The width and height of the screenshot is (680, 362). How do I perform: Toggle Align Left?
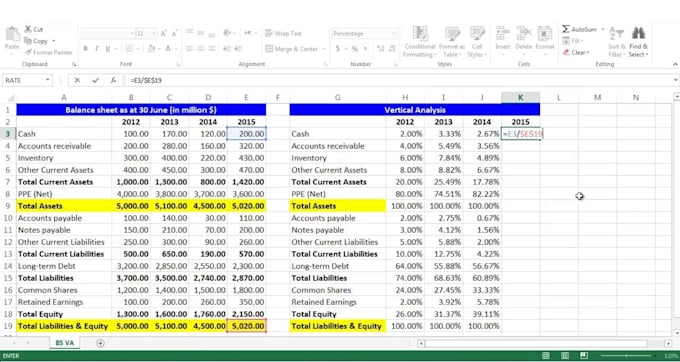[x=189, y=49]
